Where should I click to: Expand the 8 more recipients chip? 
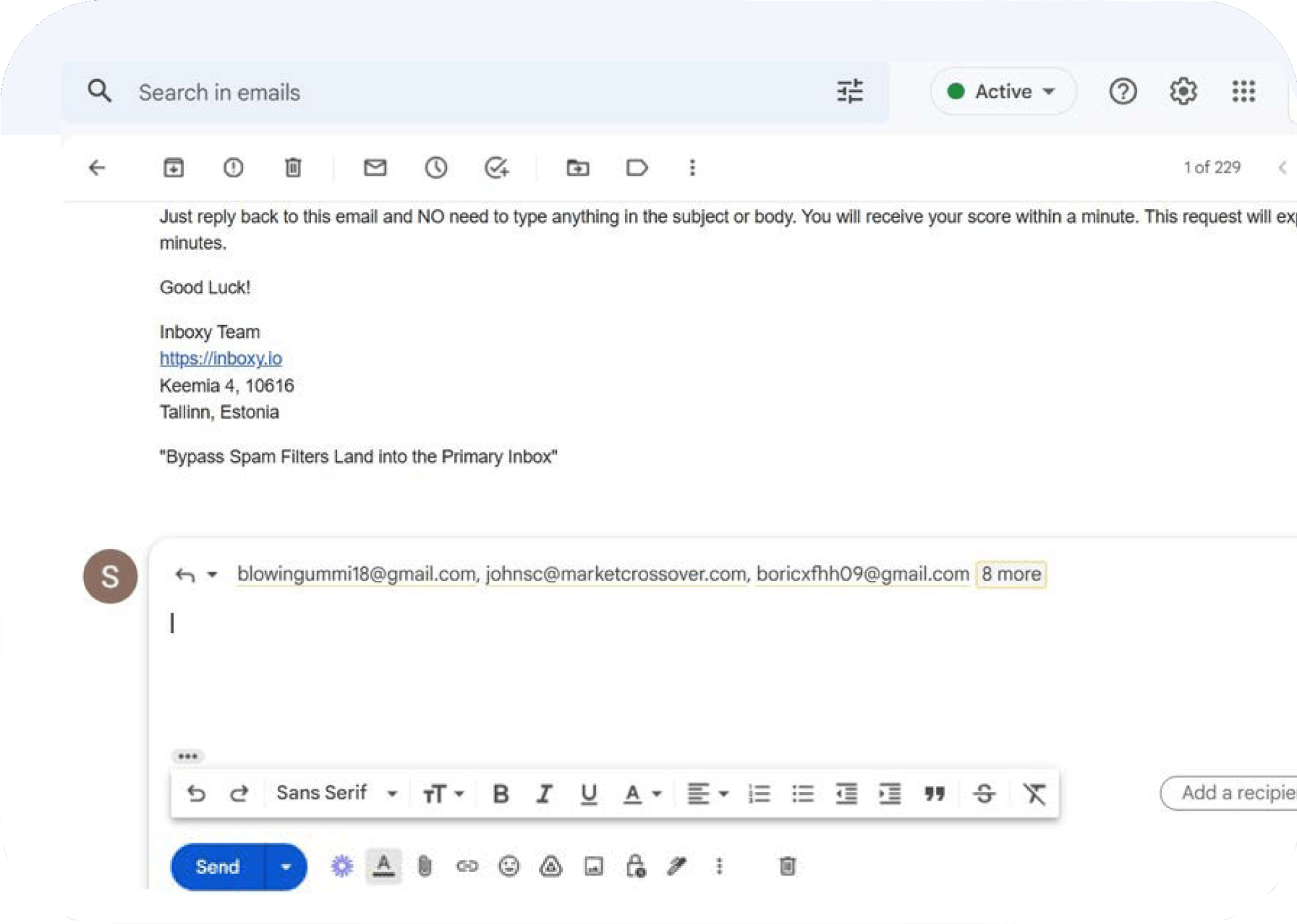[1011, 574]
